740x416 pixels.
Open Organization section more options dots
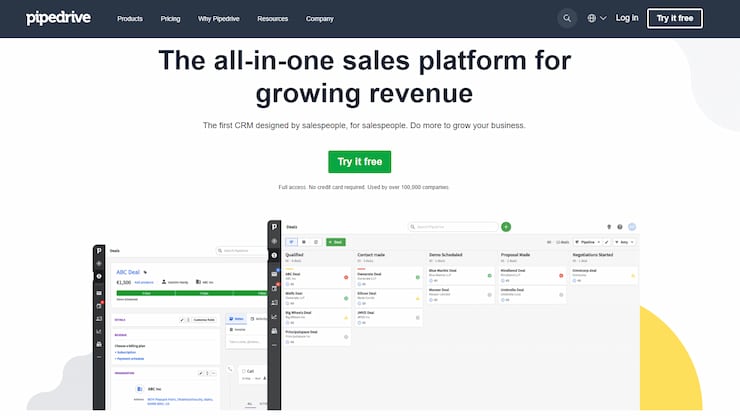[213, 373]
